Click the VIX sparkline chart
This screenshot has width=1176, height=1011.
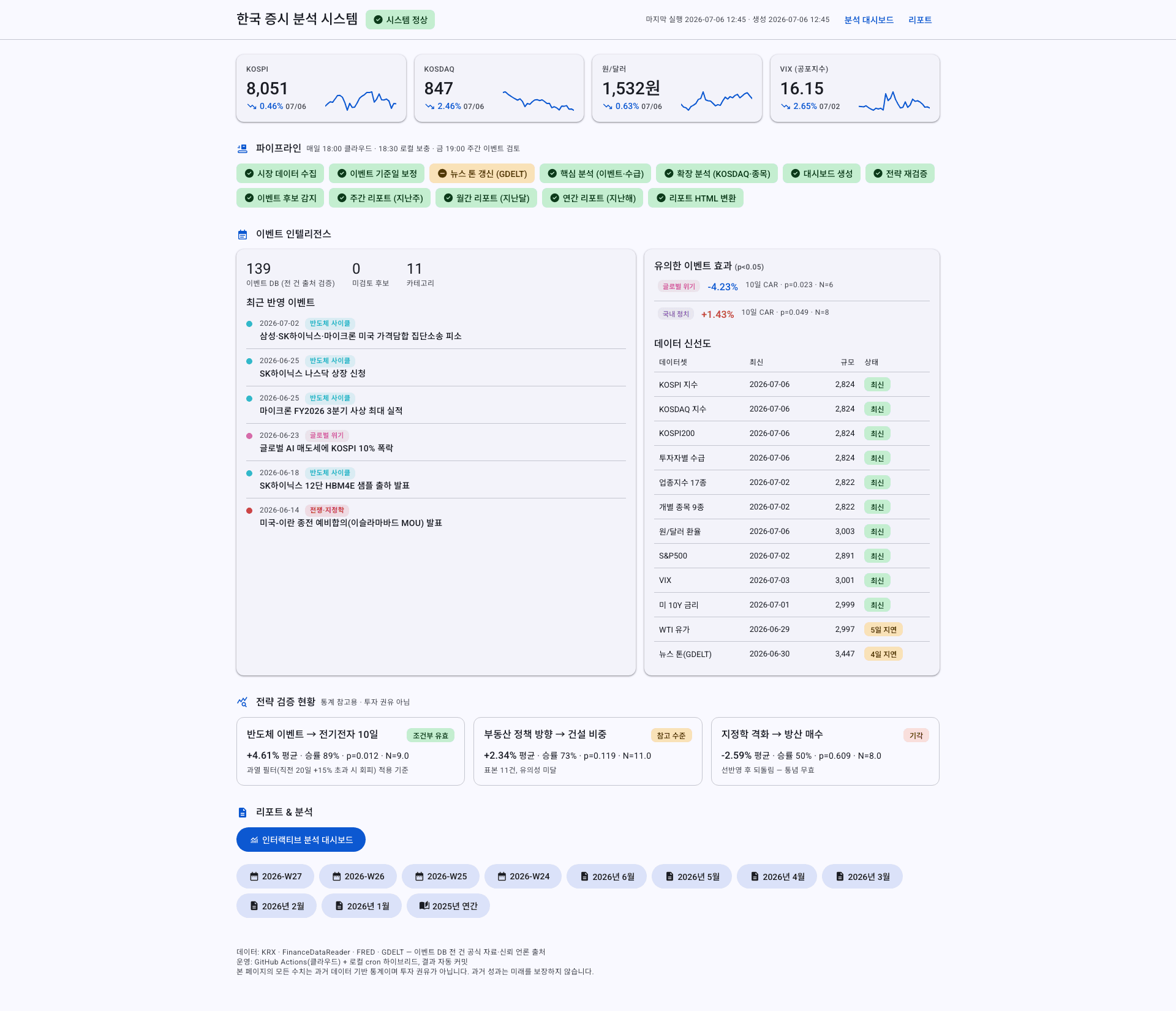894,101
